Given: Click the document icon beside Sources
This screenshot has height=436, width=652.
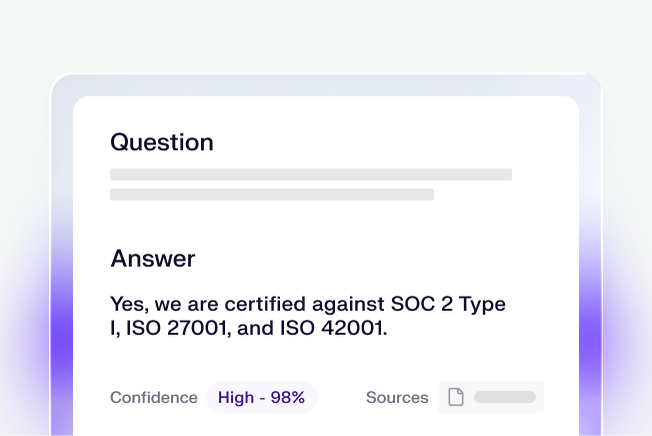Looking at the screenshot, I should 456,397.
